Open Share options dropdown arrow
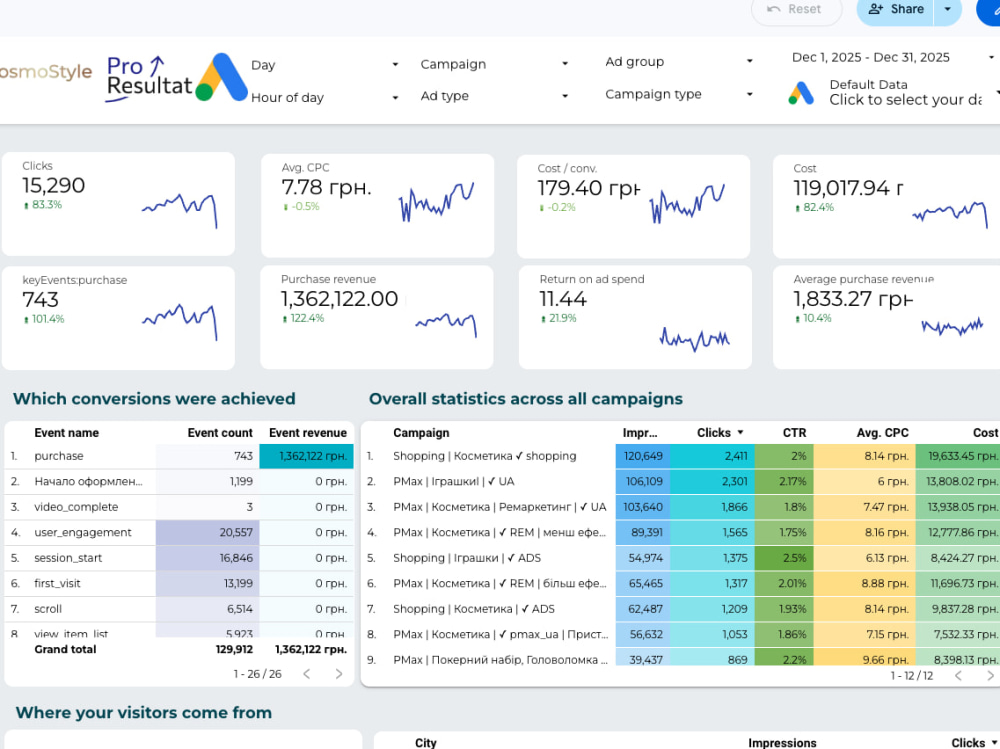 948,9
